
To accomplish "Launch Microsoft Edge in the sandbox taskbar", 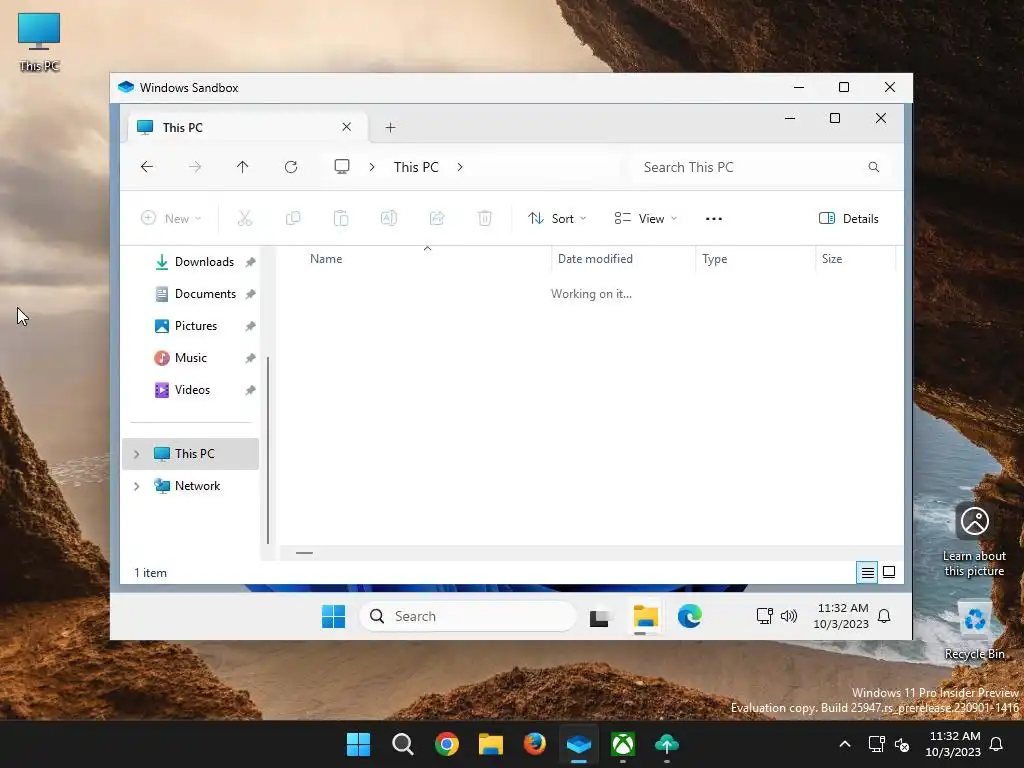I will [x=690, y=616].
